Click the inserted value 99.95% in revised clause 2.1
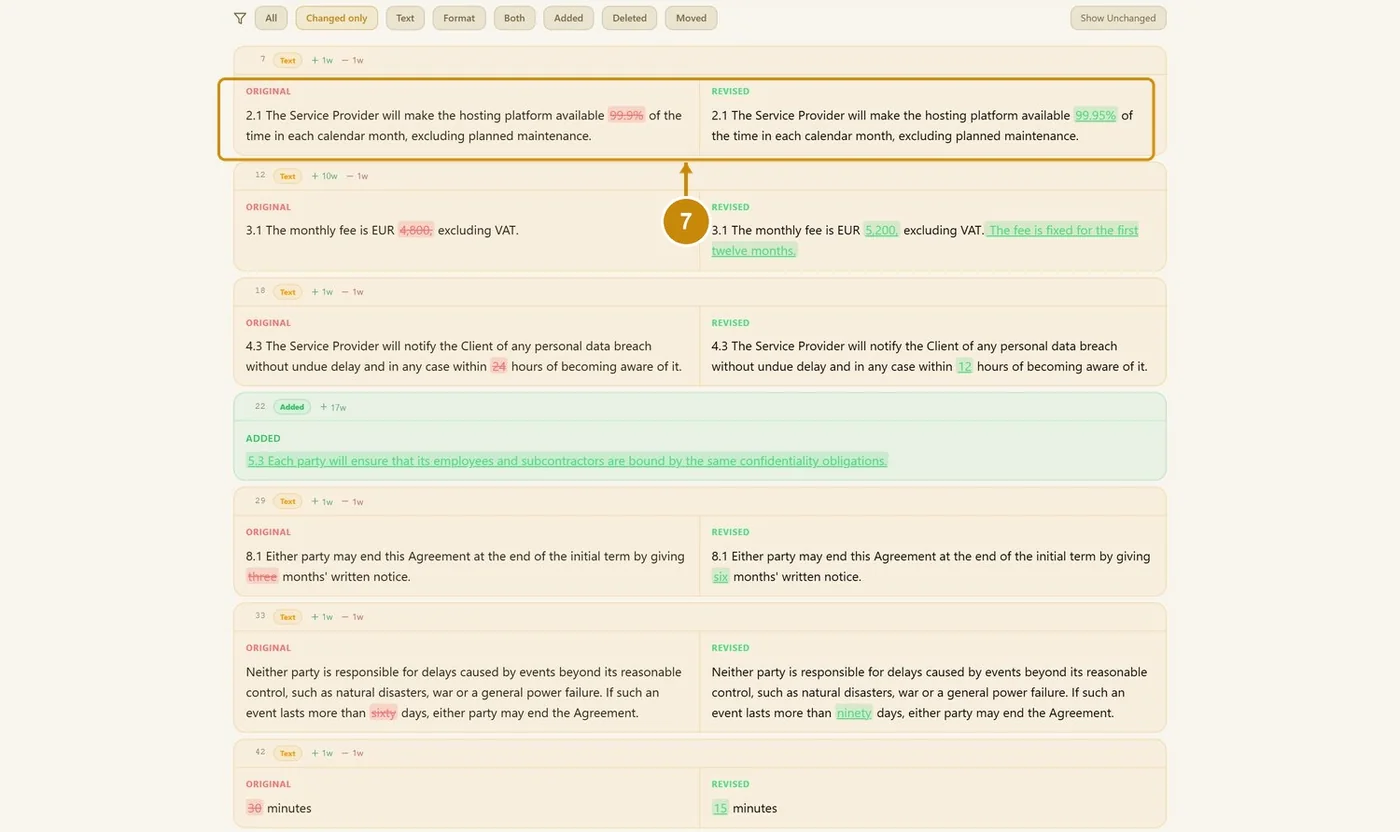Image resolution: width=1400 pixels, height=832 pixels. pos(1095,115)
